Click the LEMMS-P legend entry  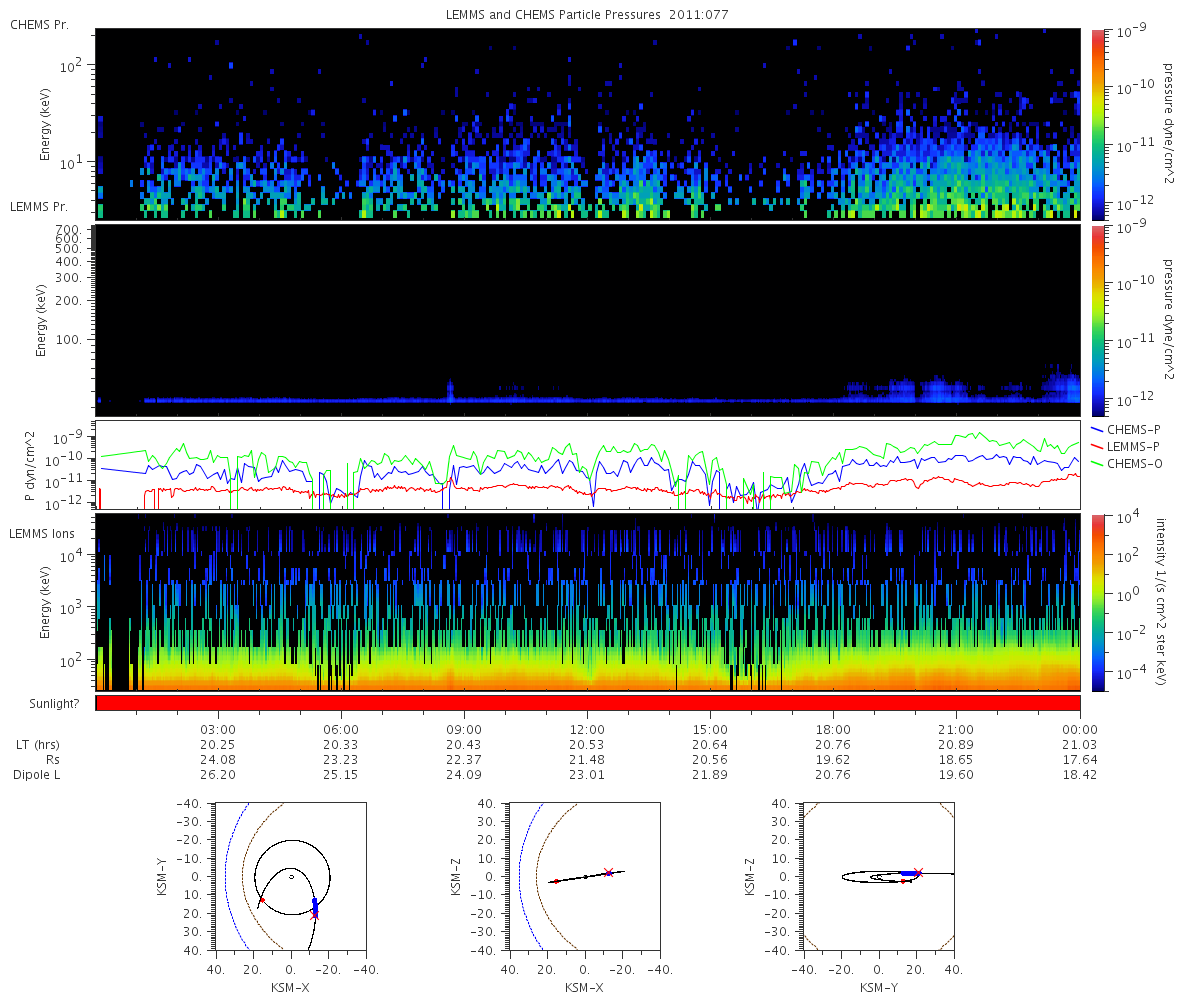pyautogui.click(x=1132, y=446)
